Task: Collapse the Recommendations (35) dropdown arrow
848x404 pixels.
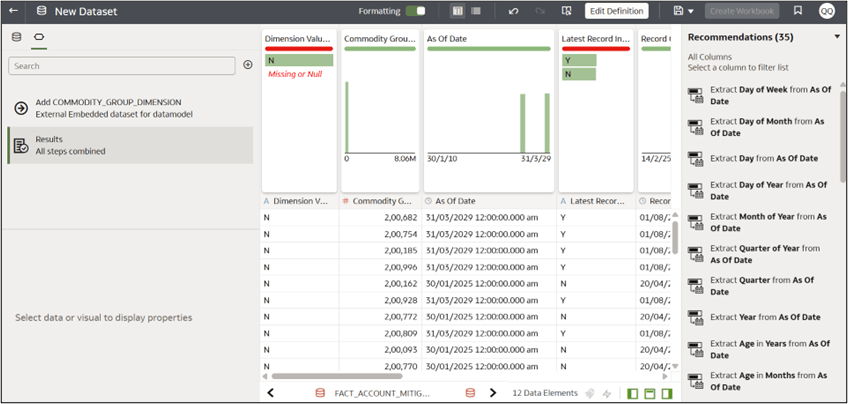Action: (x=838, y=37)
